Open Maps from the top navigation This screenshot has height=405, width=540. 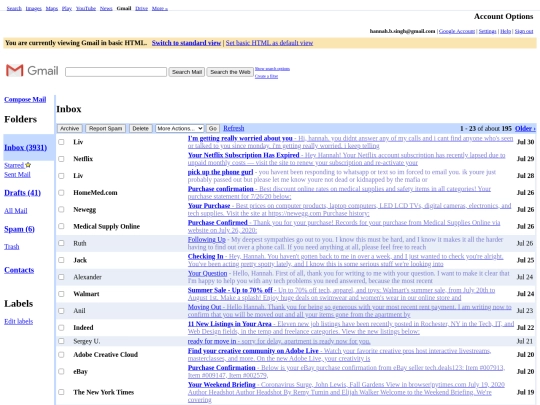pyautogui.click(x=52, y=8)
